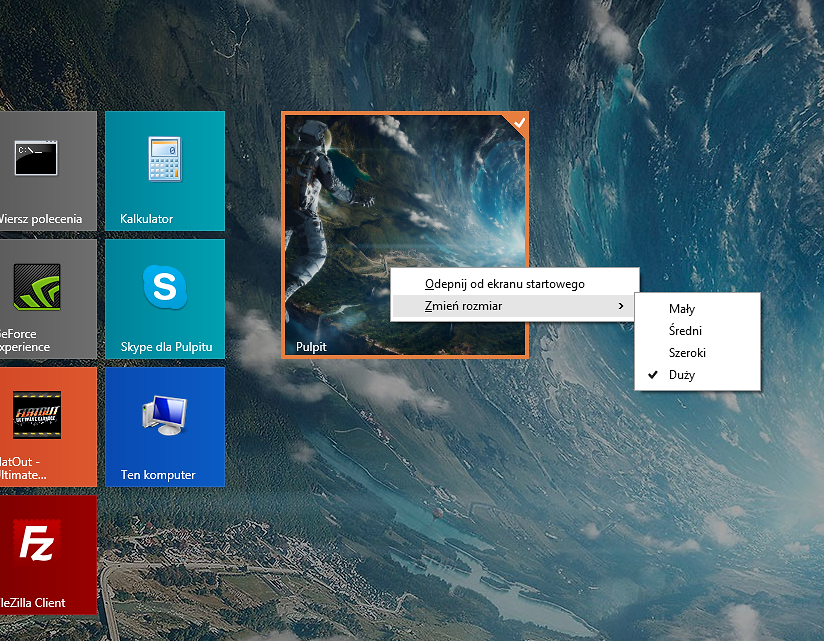The height and width of the screenshot is (641, 824).
Task: Set tile size to Szeroki
Action: [x=697, y=353]
